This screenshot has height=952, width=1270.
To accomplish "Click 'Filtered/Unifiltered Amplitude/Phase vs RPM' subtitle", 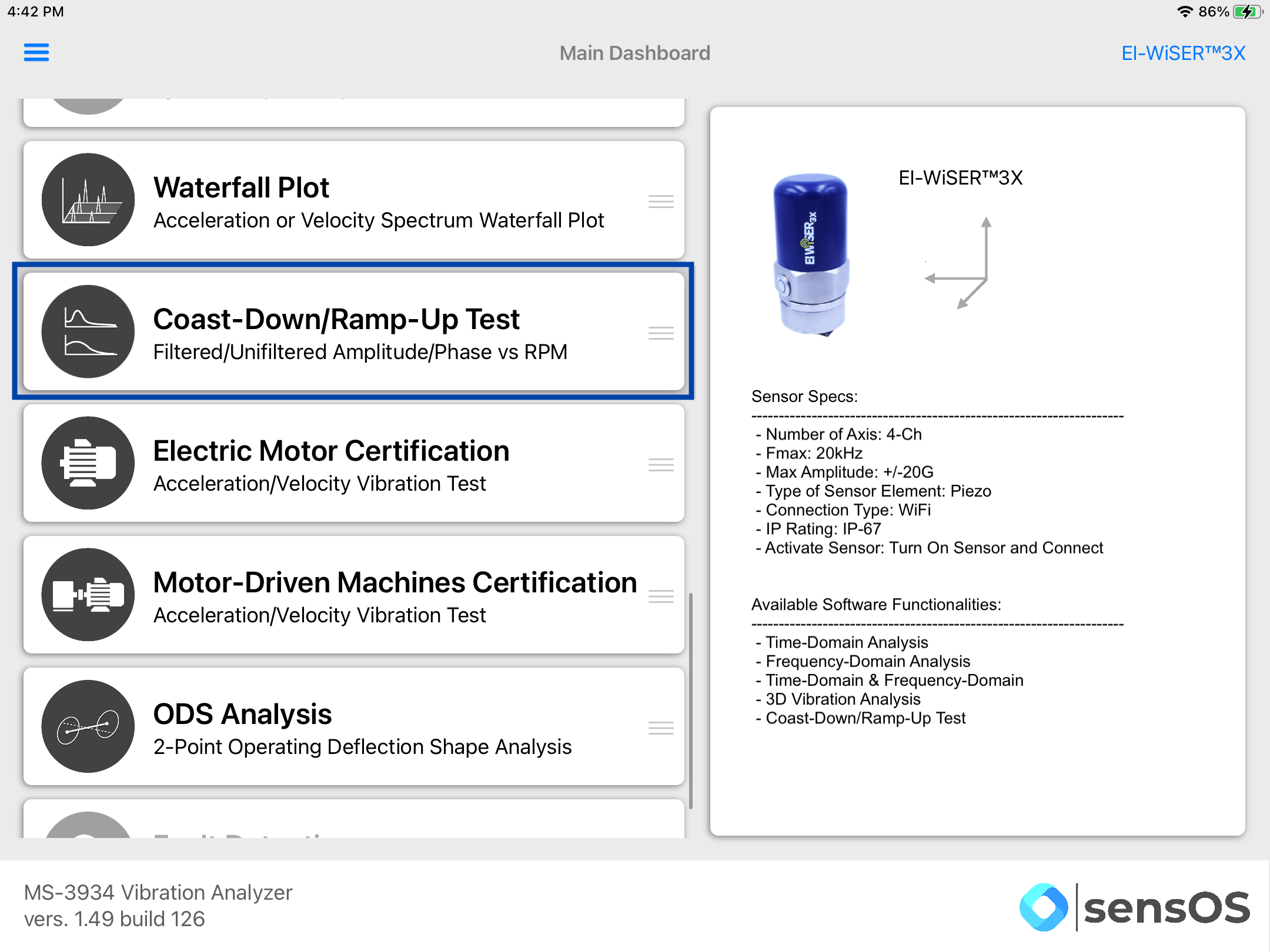I will (x=360, y=352).
